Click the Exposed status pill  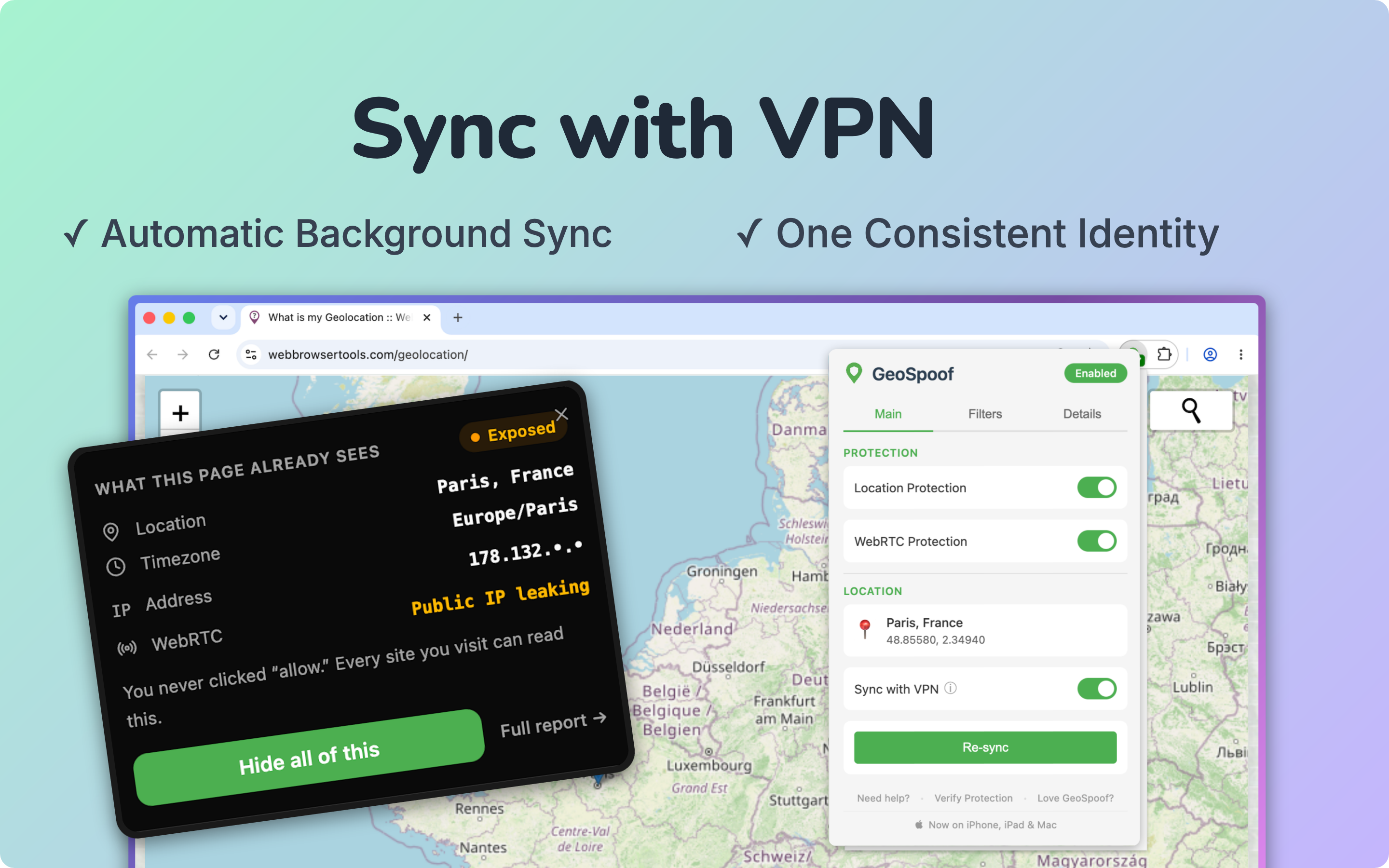coord(513,432)
